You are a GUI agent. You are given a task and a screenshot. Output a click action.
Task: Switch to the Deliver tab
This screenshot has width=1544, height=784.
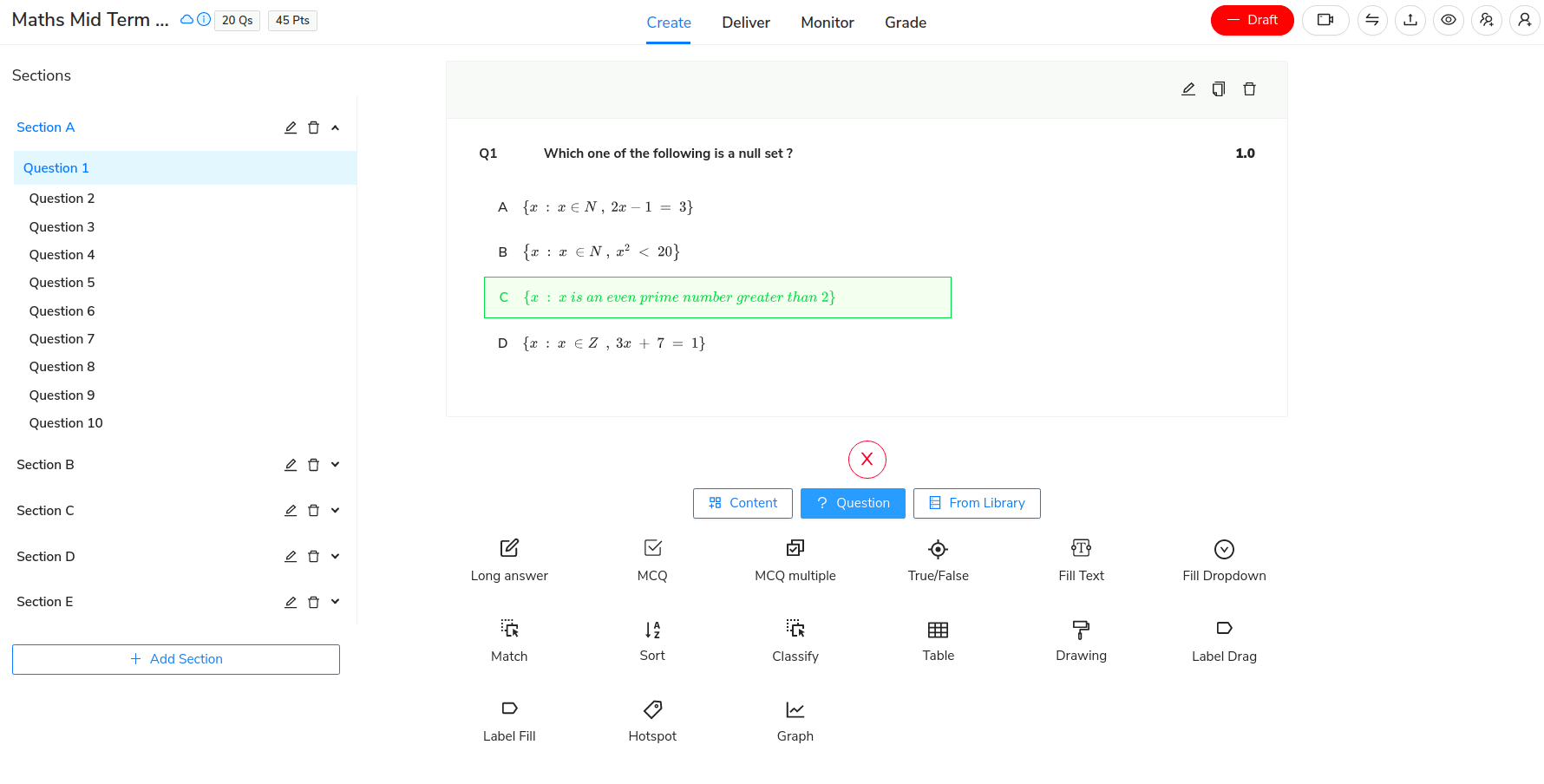click(746, 23)
